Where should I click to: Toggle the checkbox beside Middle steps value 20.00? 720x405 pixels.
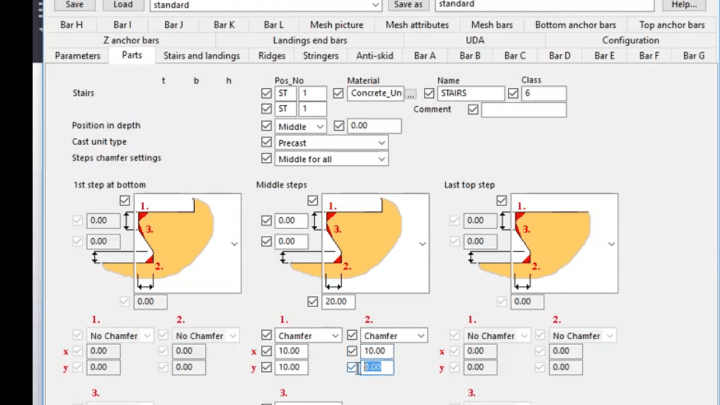point(313,301)
